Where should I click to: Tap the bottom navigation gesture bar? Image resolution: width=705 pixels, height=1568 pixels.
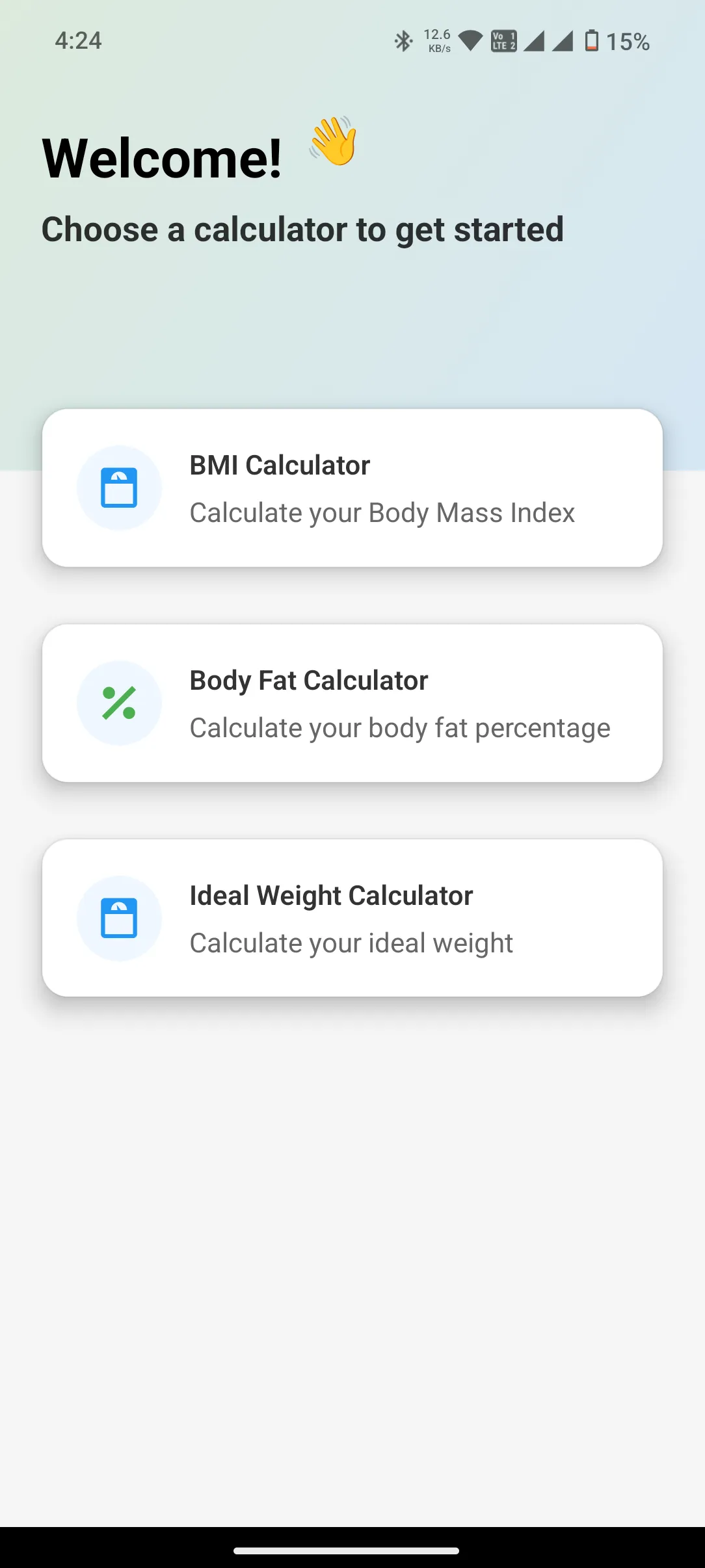(347, 1550)
